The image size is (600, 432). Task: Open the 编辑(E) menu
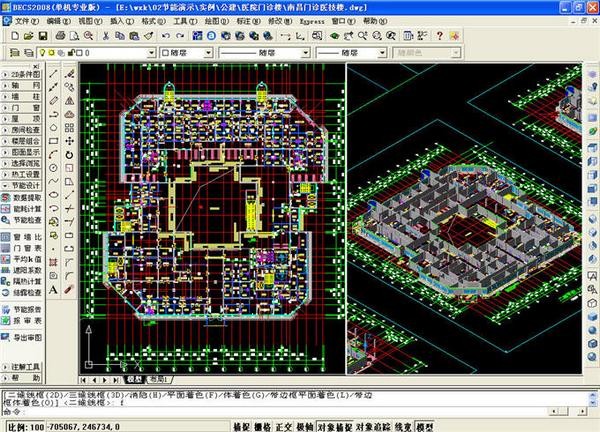tap(58, 21)
